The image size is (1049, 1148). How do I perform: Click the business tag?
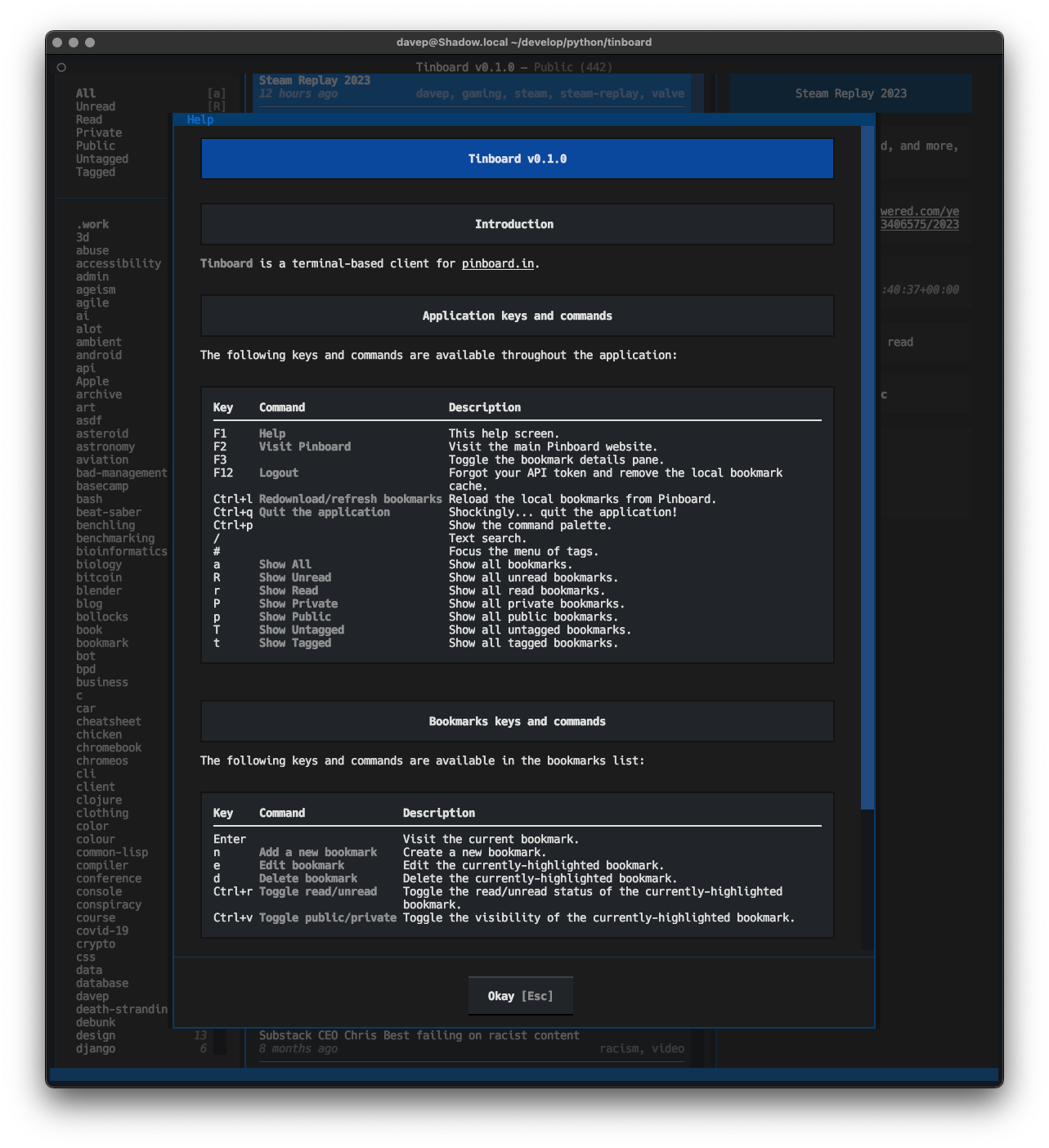102,682
